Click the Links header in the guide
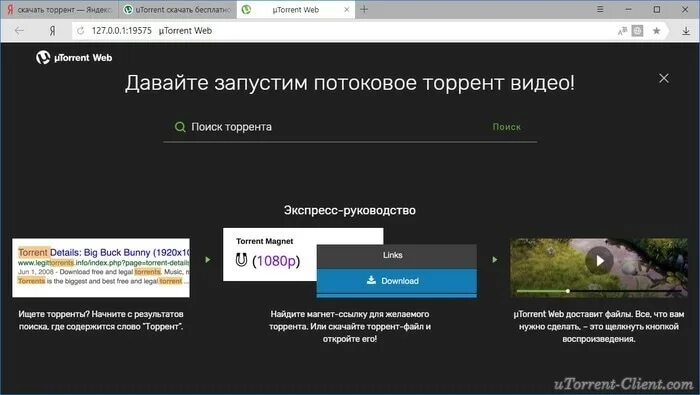 [396, 255]
